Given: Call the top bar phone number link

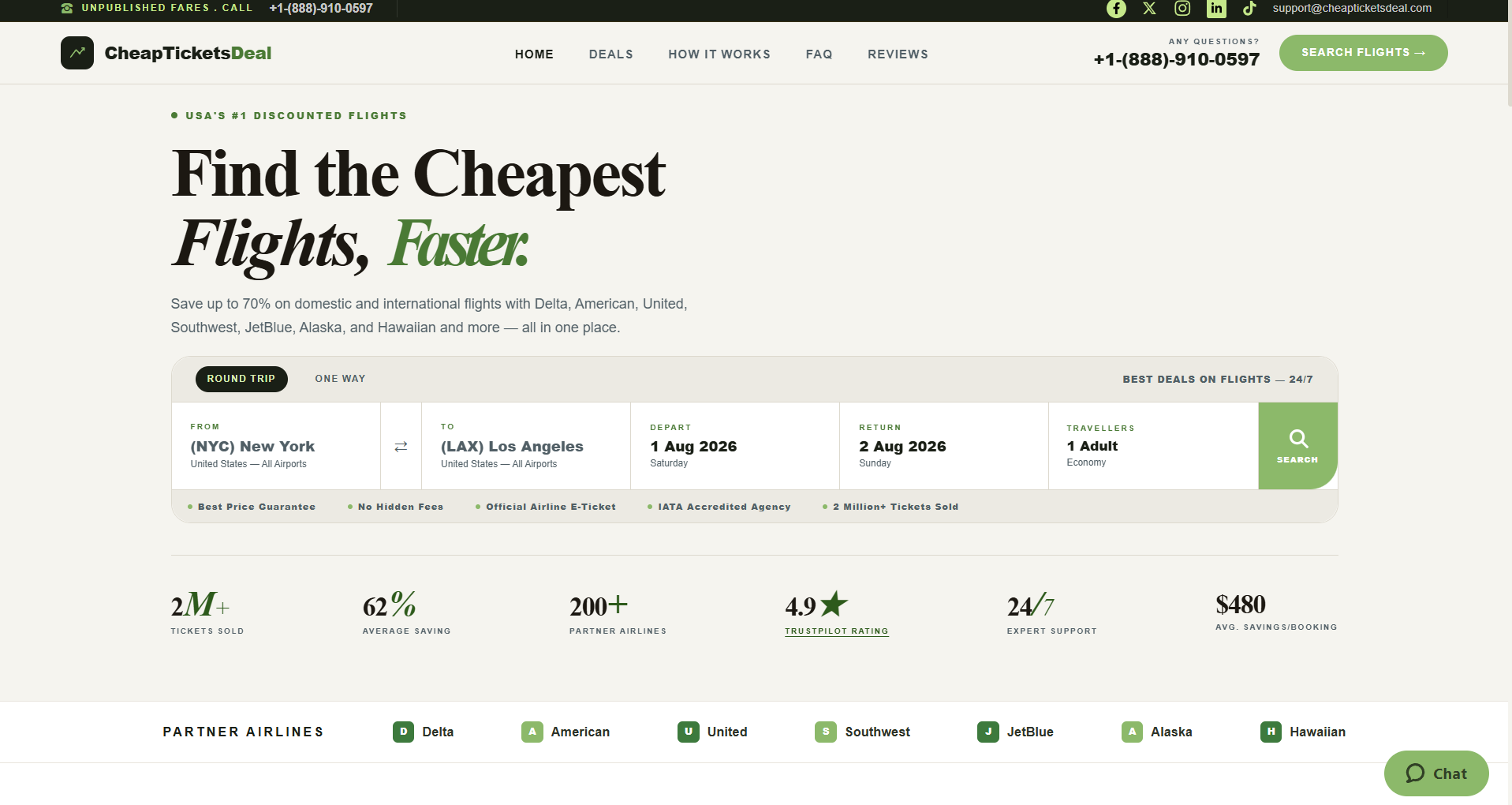Looking at the screenshot, I should 321,8.
